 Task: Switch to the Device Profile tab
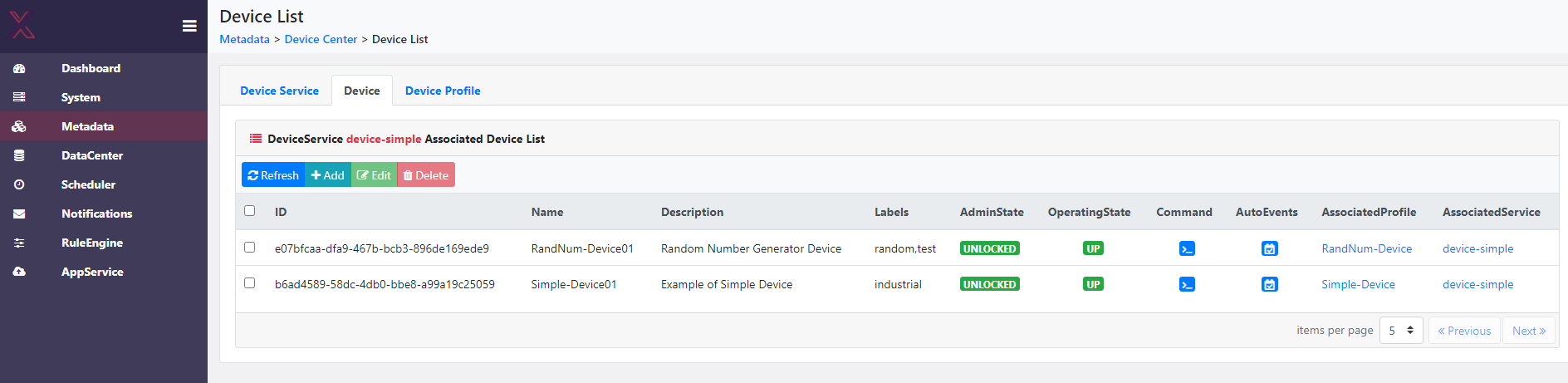pyautogui.click(x=443, y=91)
